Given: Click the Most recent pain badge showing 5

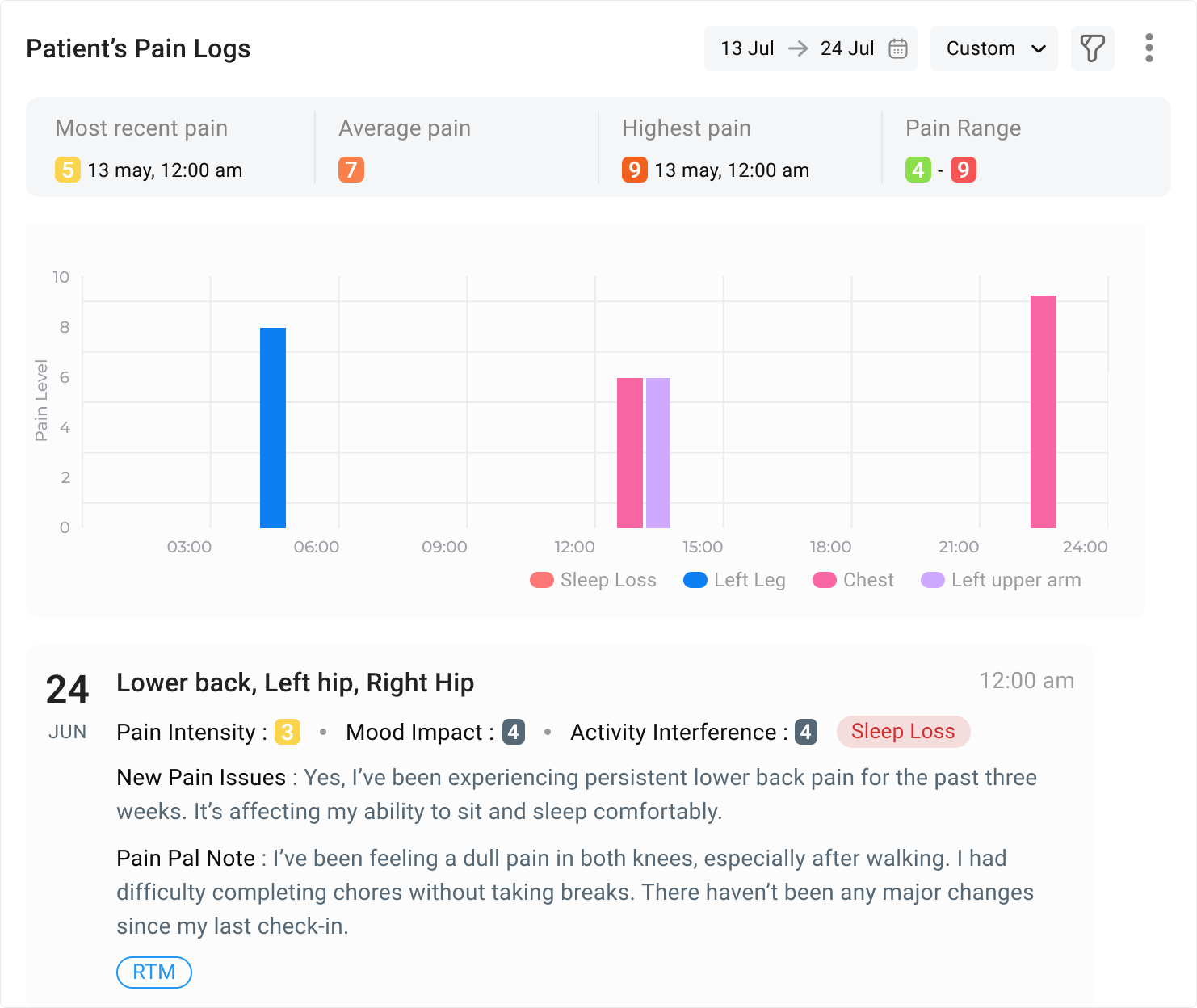Looking at the screenshot, I should [x=67, y=170].
